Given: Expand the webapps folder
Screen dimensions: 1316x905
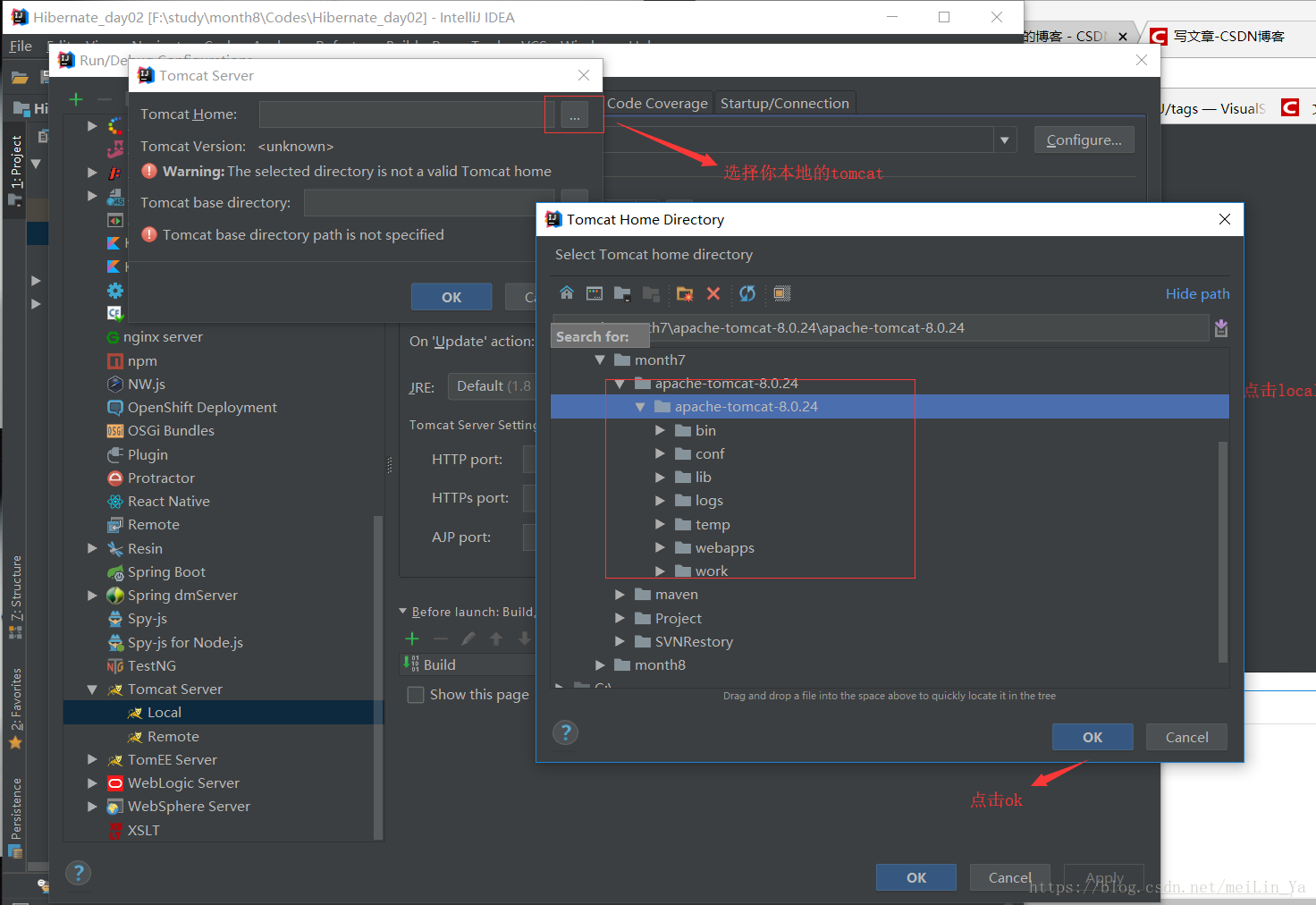Looking at the screenshot, I should pos(660,548).
